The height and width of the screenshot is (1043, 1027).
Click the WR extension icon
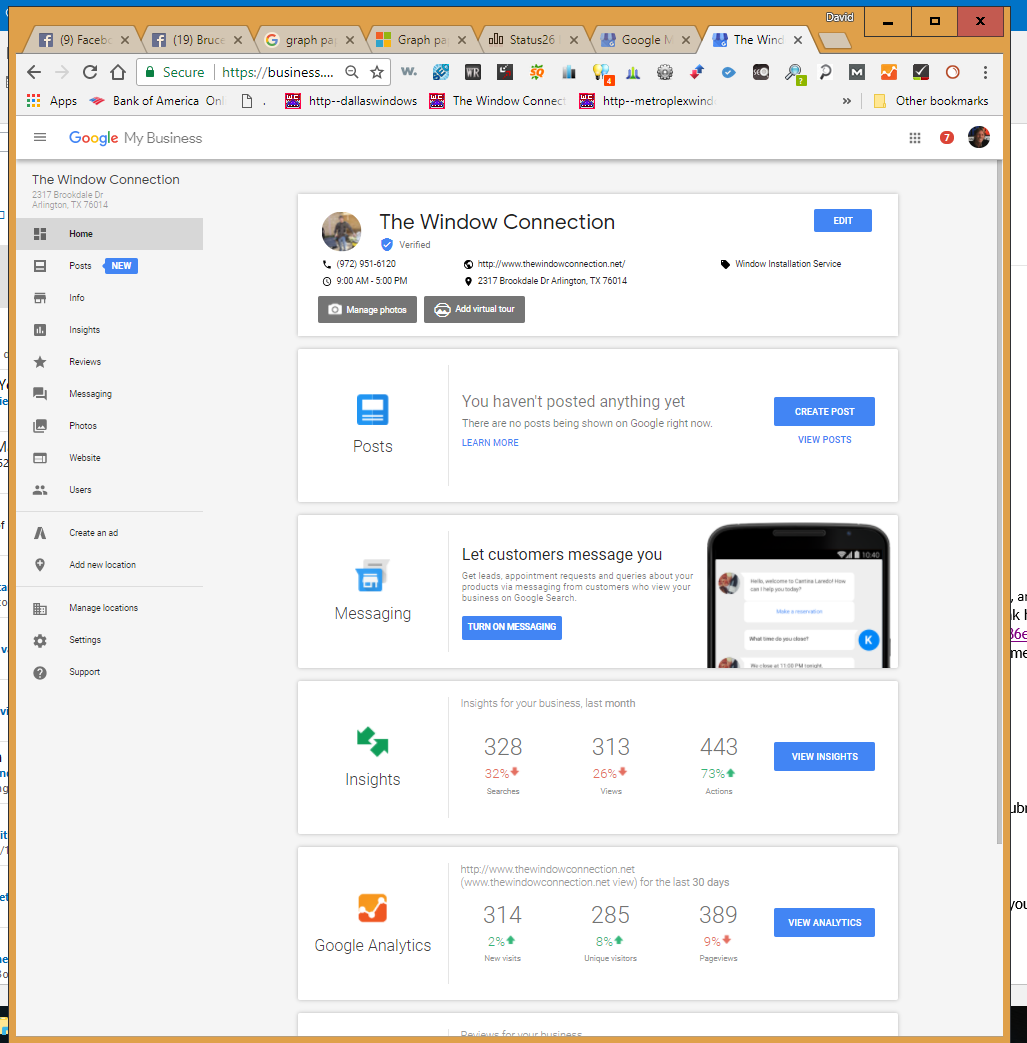click(x=472, y=72)
